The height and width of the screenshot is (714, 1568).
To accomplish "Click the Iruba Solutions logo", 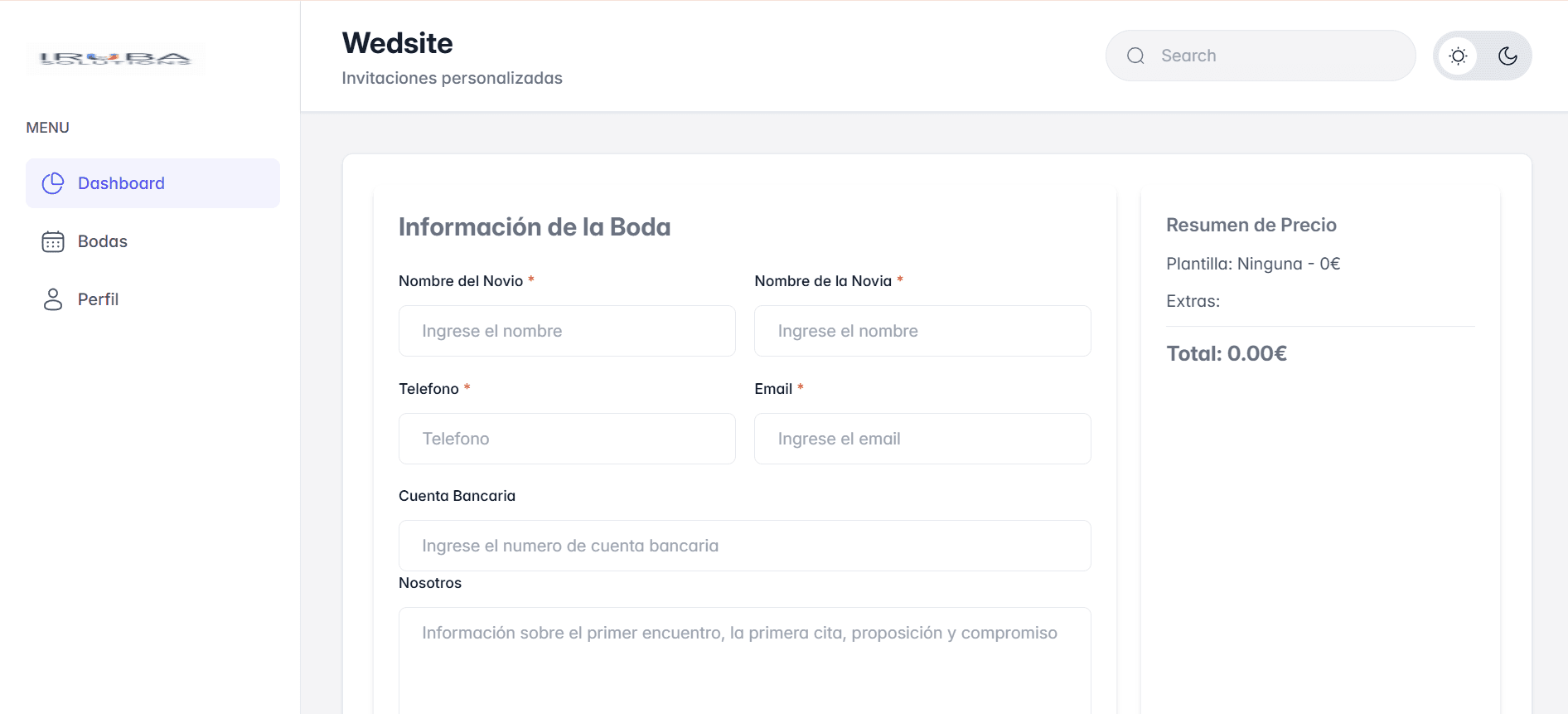I will point(116,58).
